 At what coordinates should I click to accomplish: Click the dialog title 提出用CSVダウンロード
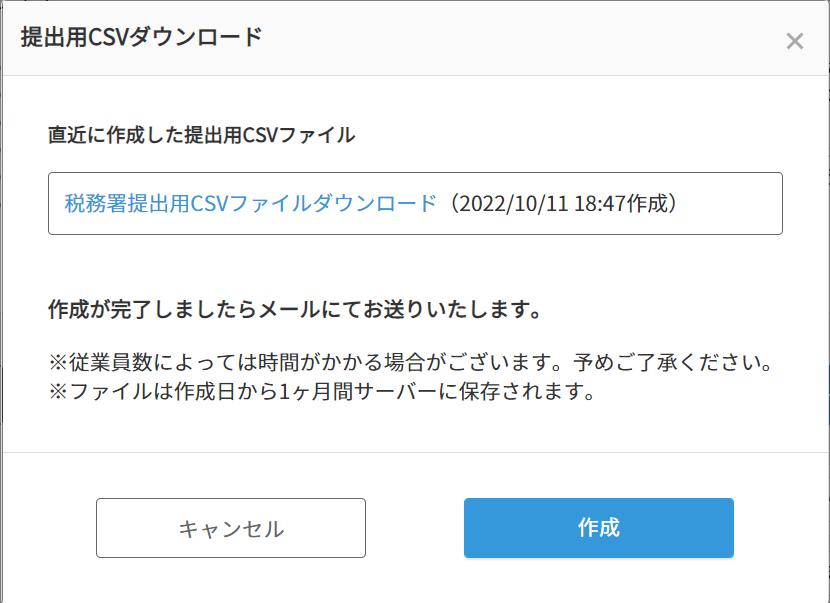click(x=141, y=38)
